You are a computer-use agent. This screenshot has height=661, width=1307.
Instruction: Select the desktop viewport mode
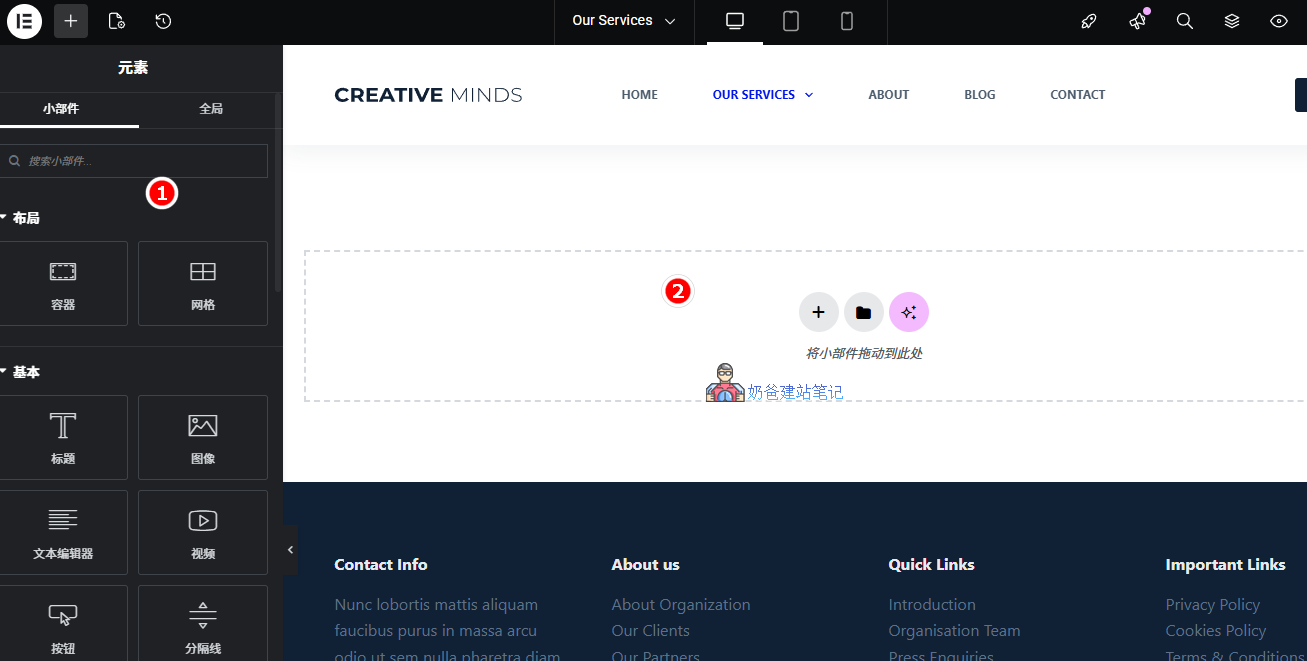pos(734,21)
